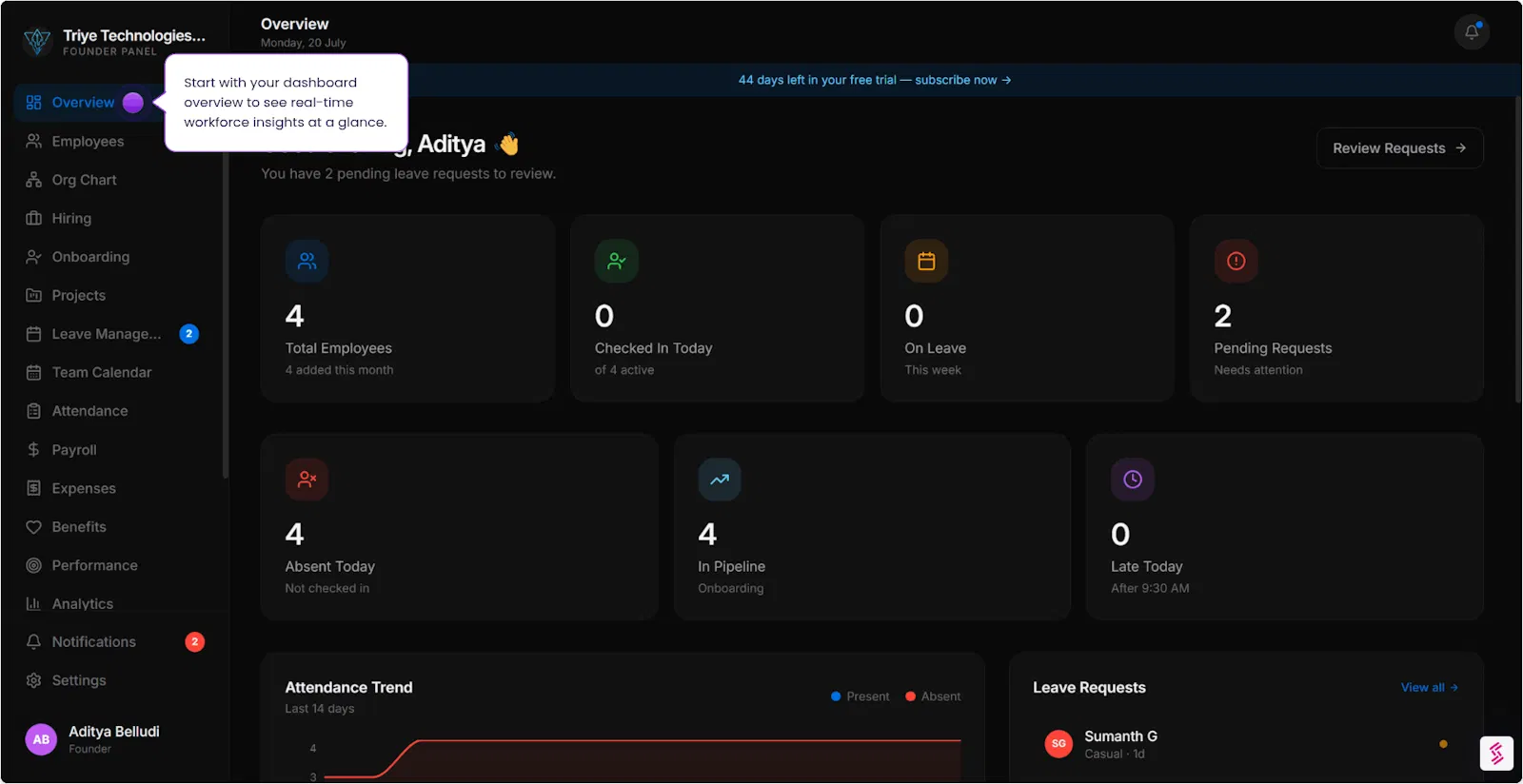Click the Pending Requests alert icon
1523x784 pixels.
(x=1236, y=261)
